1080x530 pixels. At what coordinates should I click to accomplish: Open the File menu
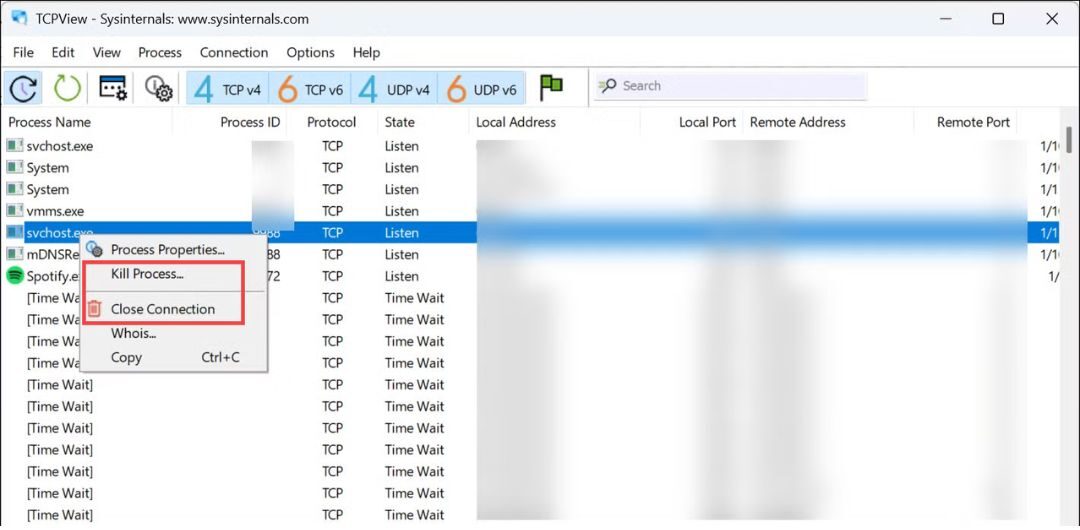click(23, 52)
